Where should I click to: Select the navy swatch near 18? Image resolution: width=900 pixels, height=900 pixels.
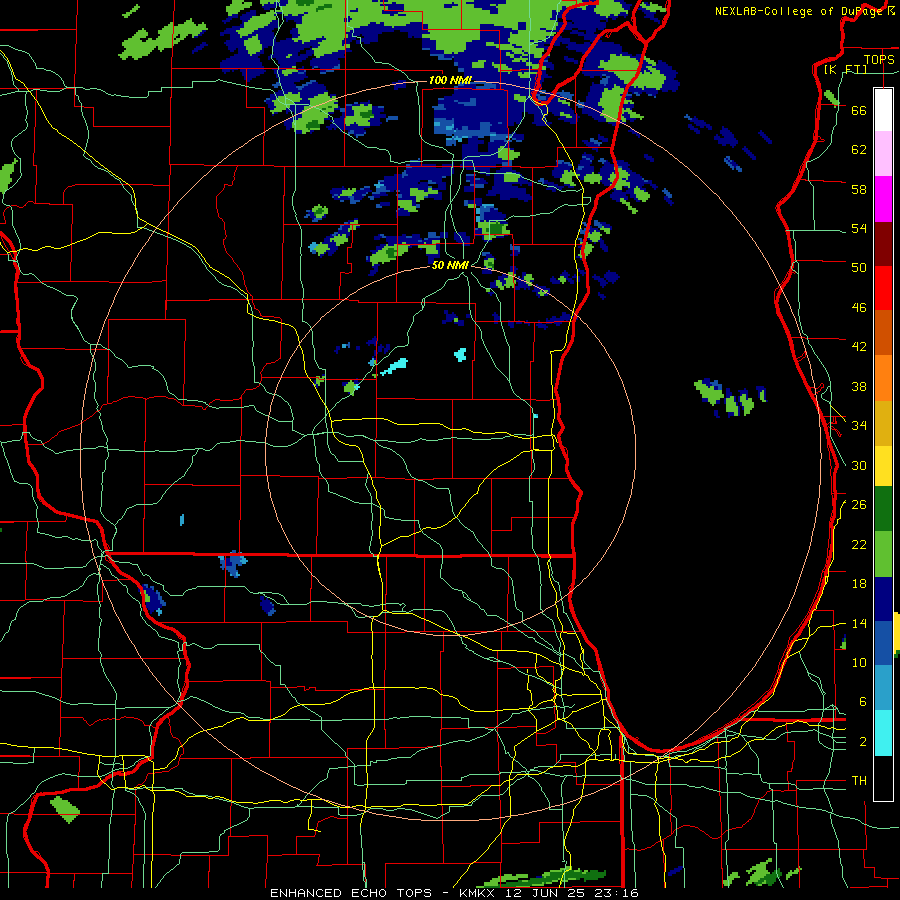point(883,599)
